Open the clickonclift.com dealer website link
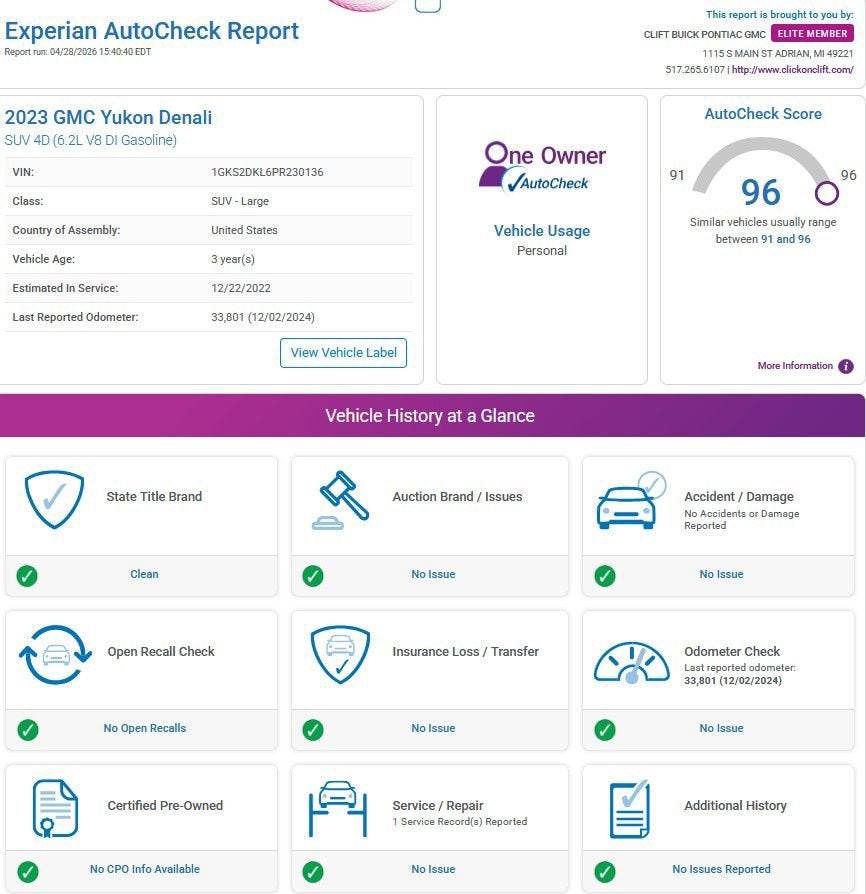Screen dimensions: 866x894 coord(793,70)
